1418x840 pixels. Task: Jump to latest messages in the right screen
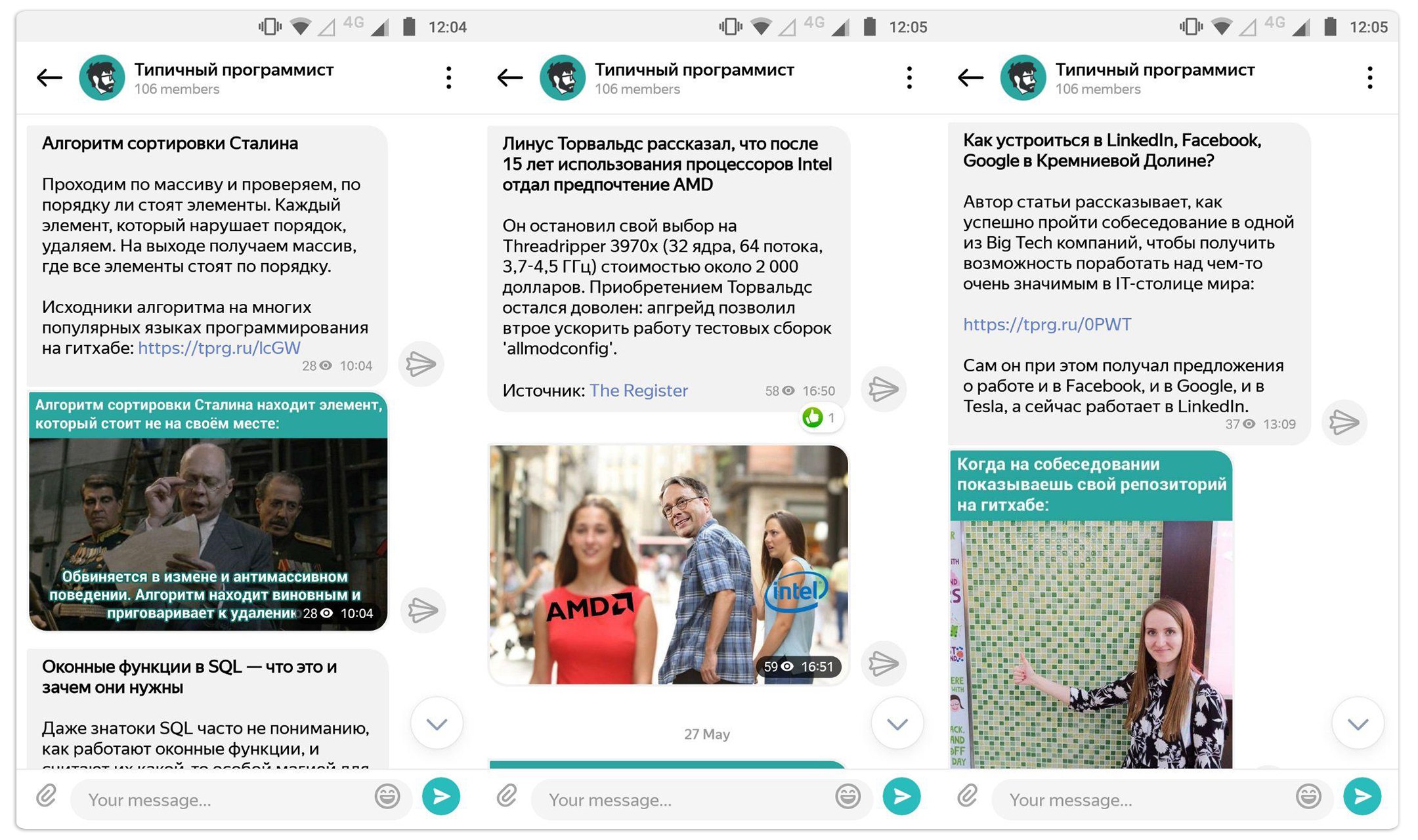click(x=1358, y=723)
